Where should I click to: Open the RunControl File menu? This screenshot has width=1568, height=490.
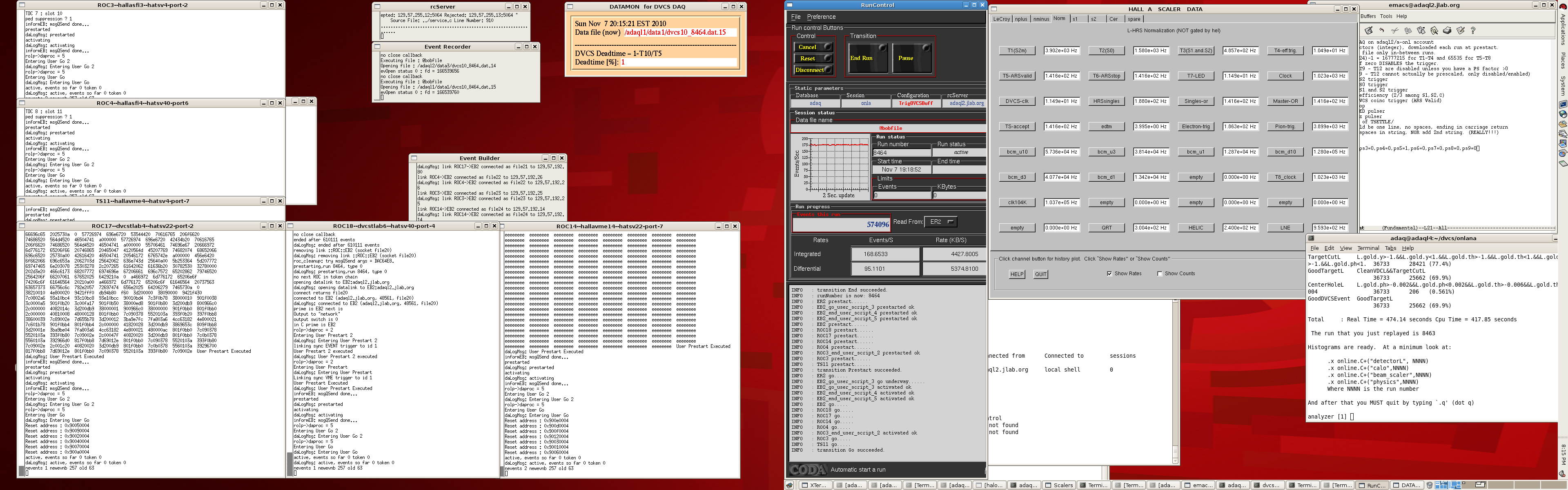(x=795, y=17)
